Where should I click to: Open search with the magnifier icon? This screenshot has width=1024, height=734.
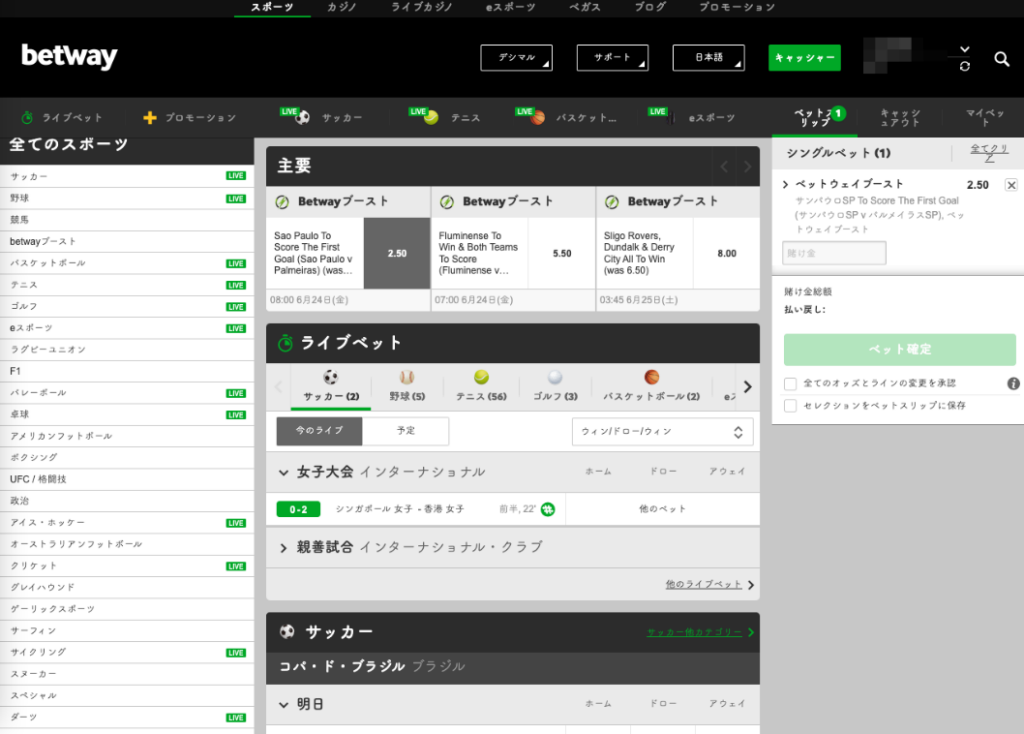1002,60
